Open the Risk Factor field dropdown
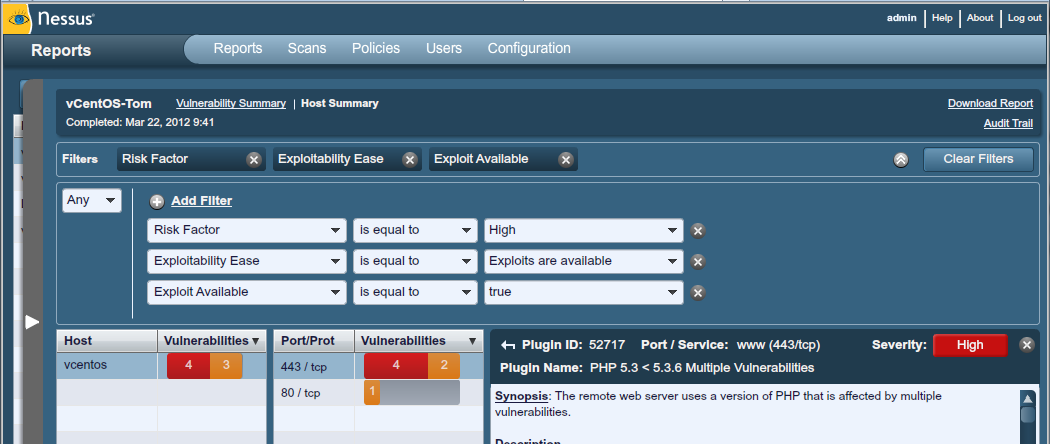 [246, 230]
